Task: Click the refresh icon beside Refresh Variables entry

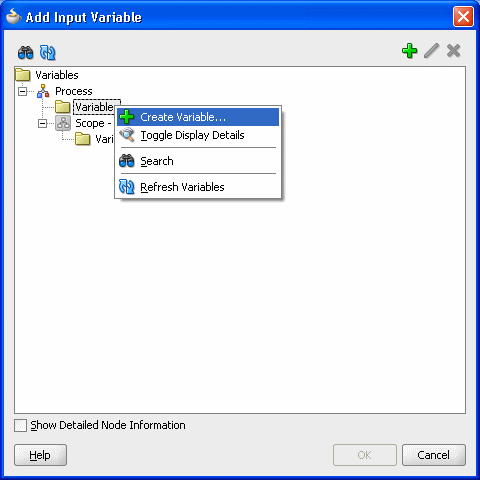Action: point(127,187)
